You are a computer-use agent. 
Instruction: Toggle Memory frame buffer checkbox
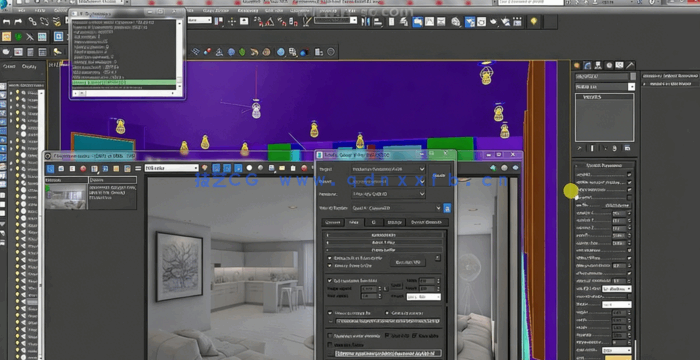(330, 266)
